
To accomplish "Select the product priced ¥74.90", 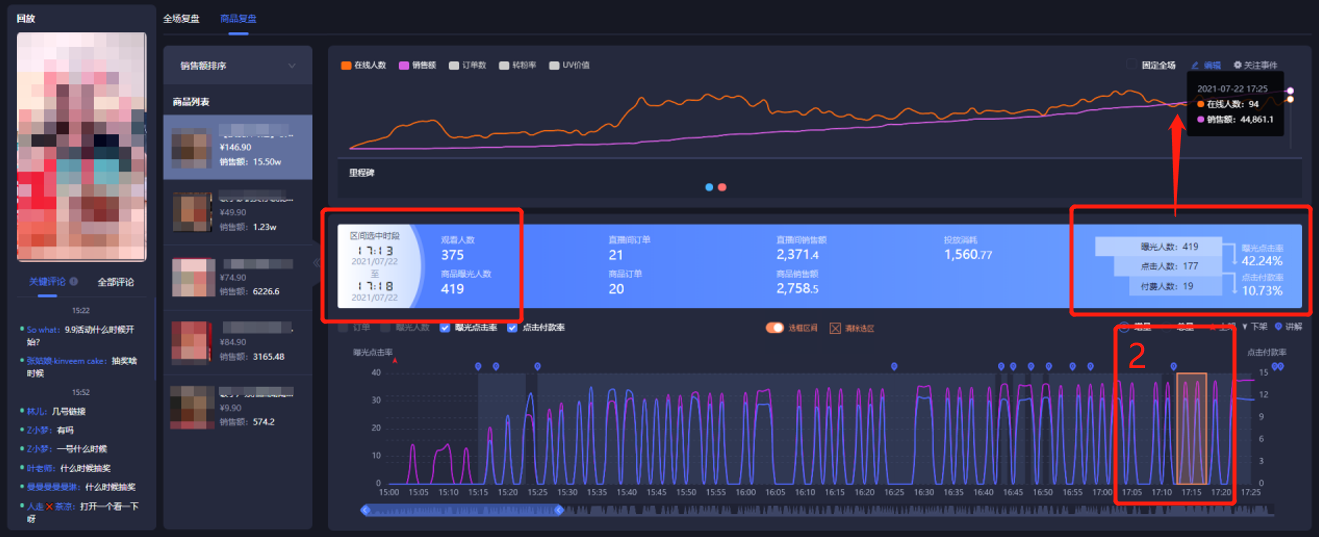I will click(238, 278).
